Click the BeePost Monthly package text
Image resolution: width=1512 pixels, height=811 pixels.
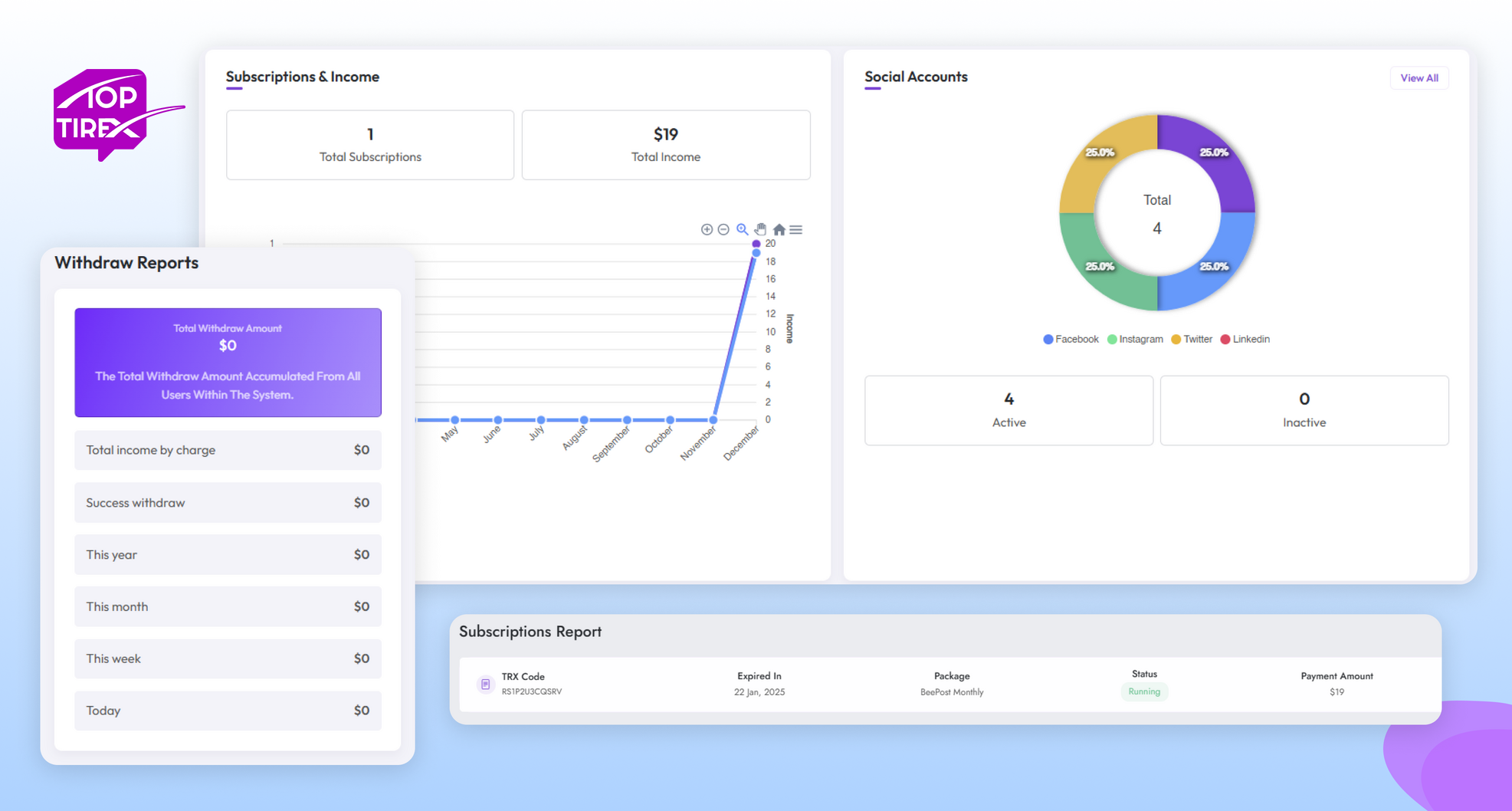(x=952, y=692)
